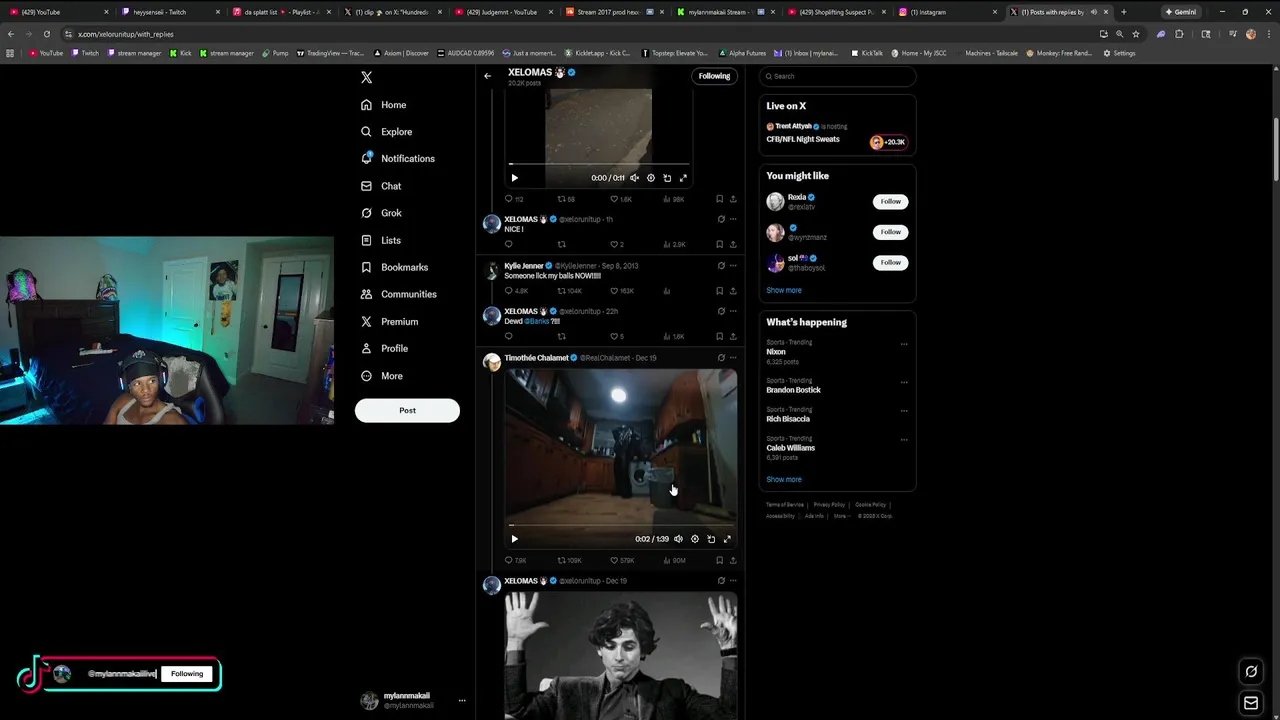Open more options on Kylie Jenner post

[733, 266]
